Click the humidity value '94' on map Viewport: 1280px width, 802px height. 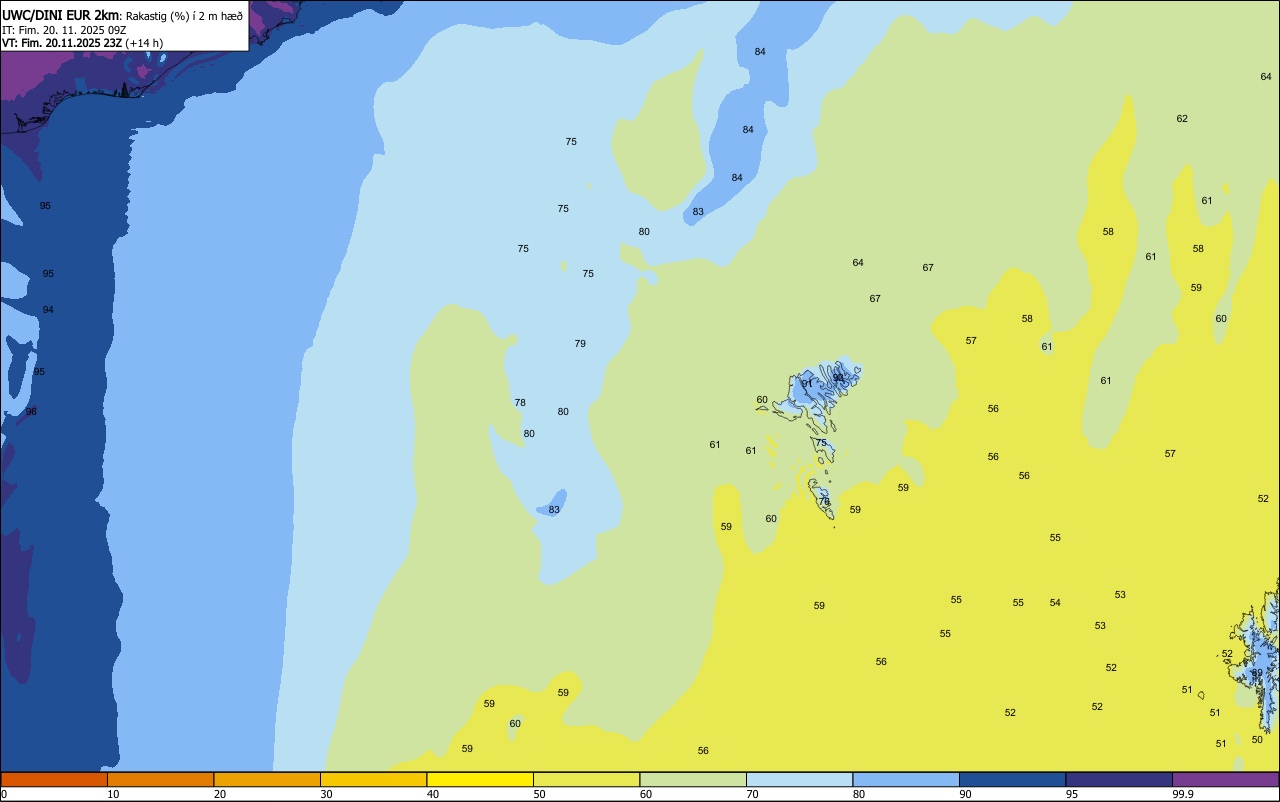(48, 310)
